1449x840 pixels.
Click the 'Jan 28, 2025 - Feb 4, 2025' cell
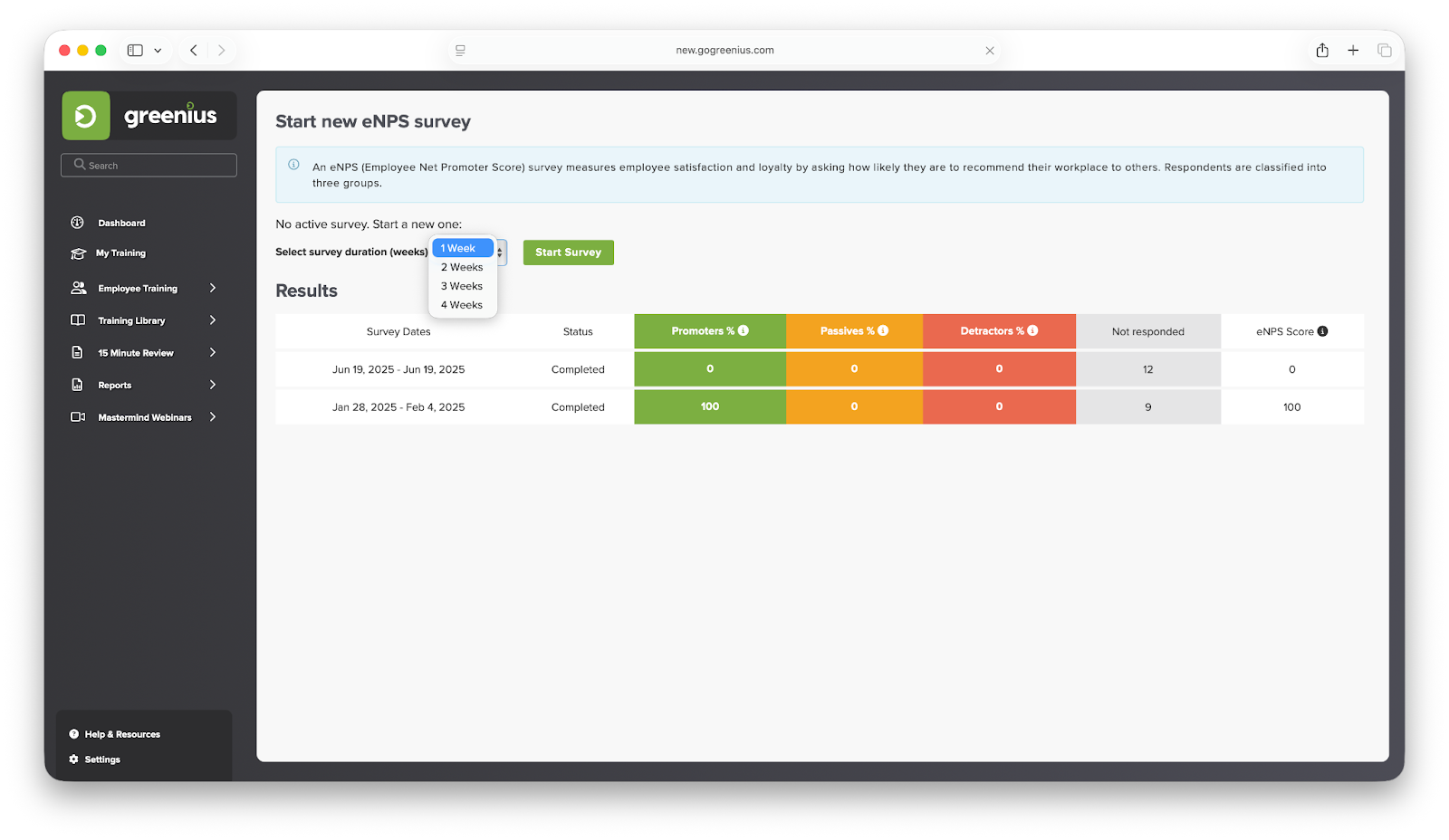(x=398, y=407)
